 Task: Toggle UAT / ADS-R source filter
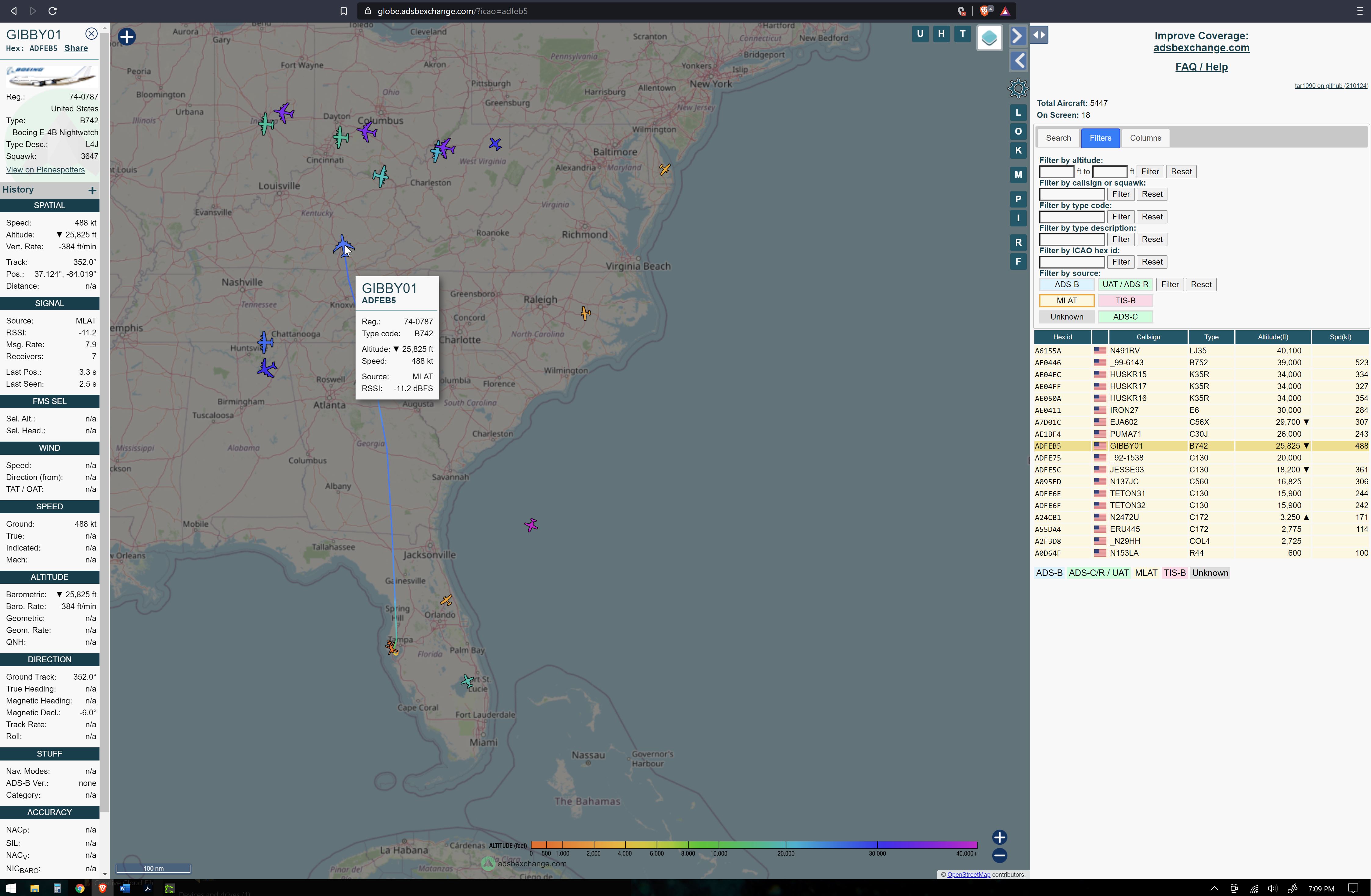tap(1125, 284)
